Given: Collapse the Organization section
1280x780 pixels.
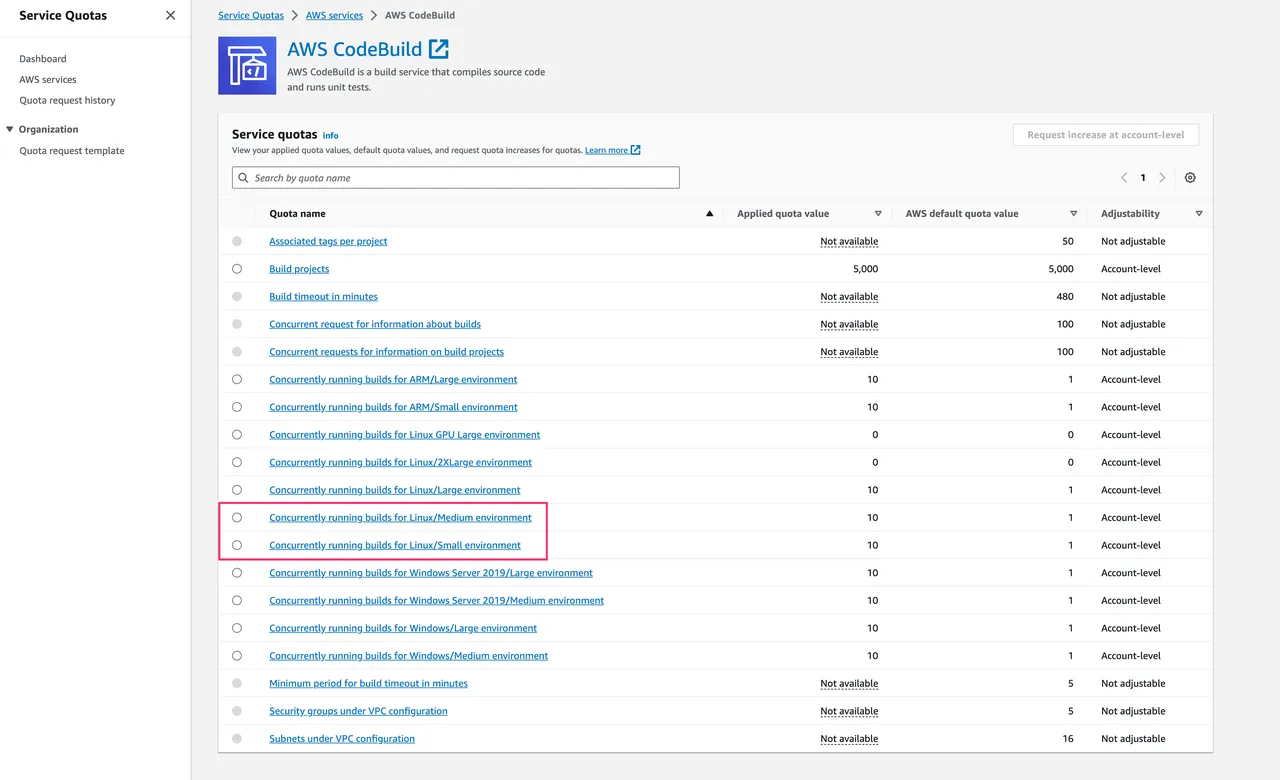Looking at the screenshot, I should click(10, 129).
